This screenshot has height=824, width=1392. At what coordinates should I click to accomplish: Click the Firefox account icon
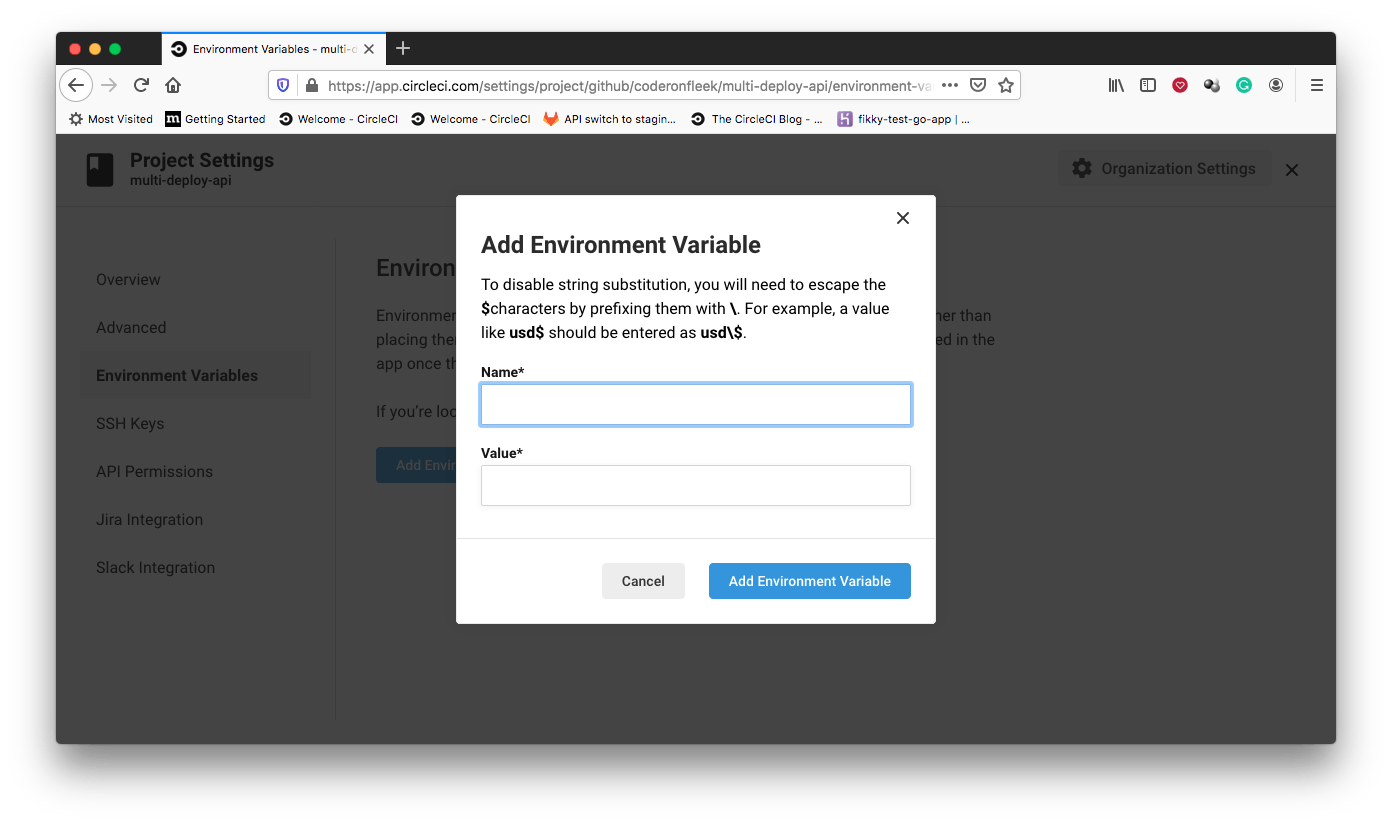1276,85
